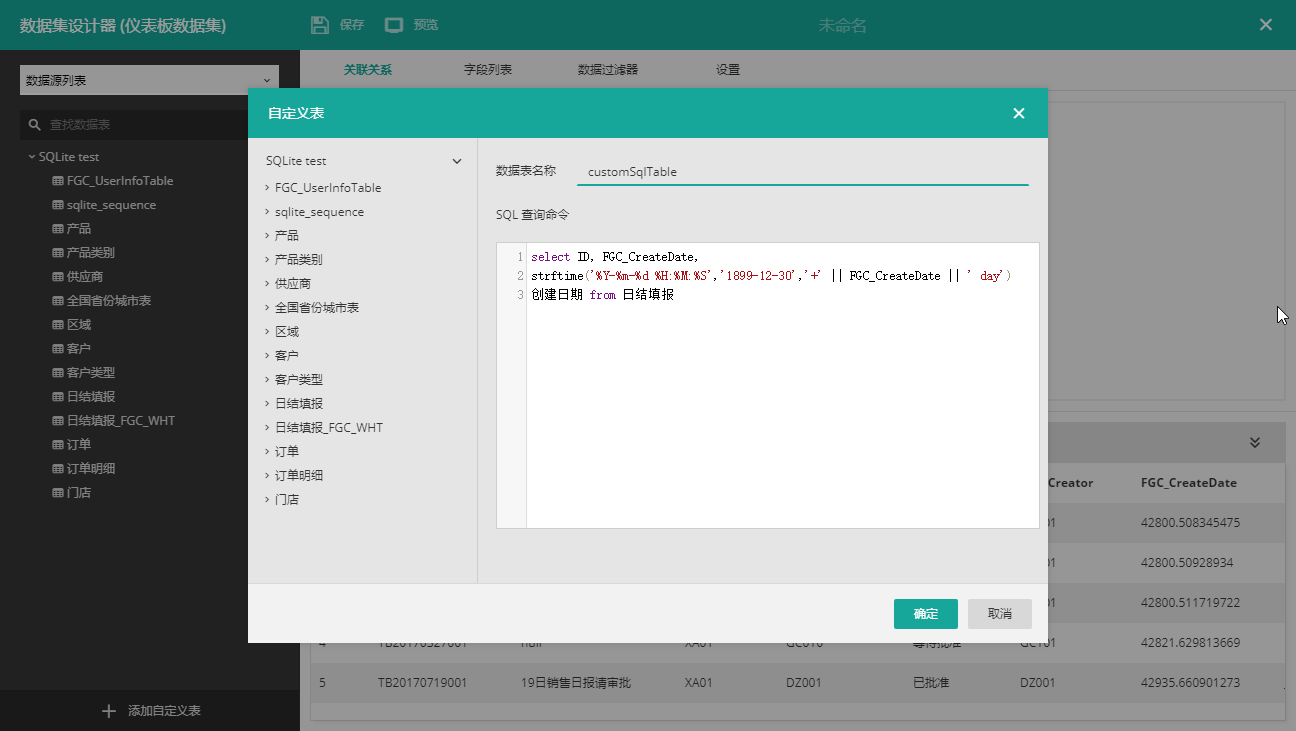Click the preview monitor icon
The width and height of the screenshot is (1296, 731).
click(x=394, y=25)
